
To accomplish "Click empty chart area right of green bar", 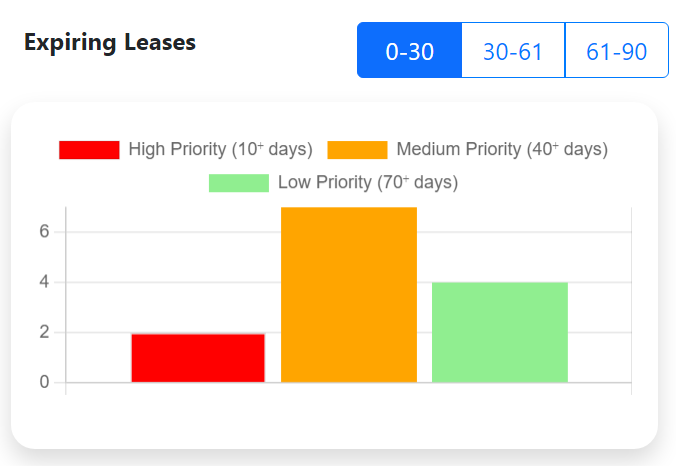I will 600,302.
